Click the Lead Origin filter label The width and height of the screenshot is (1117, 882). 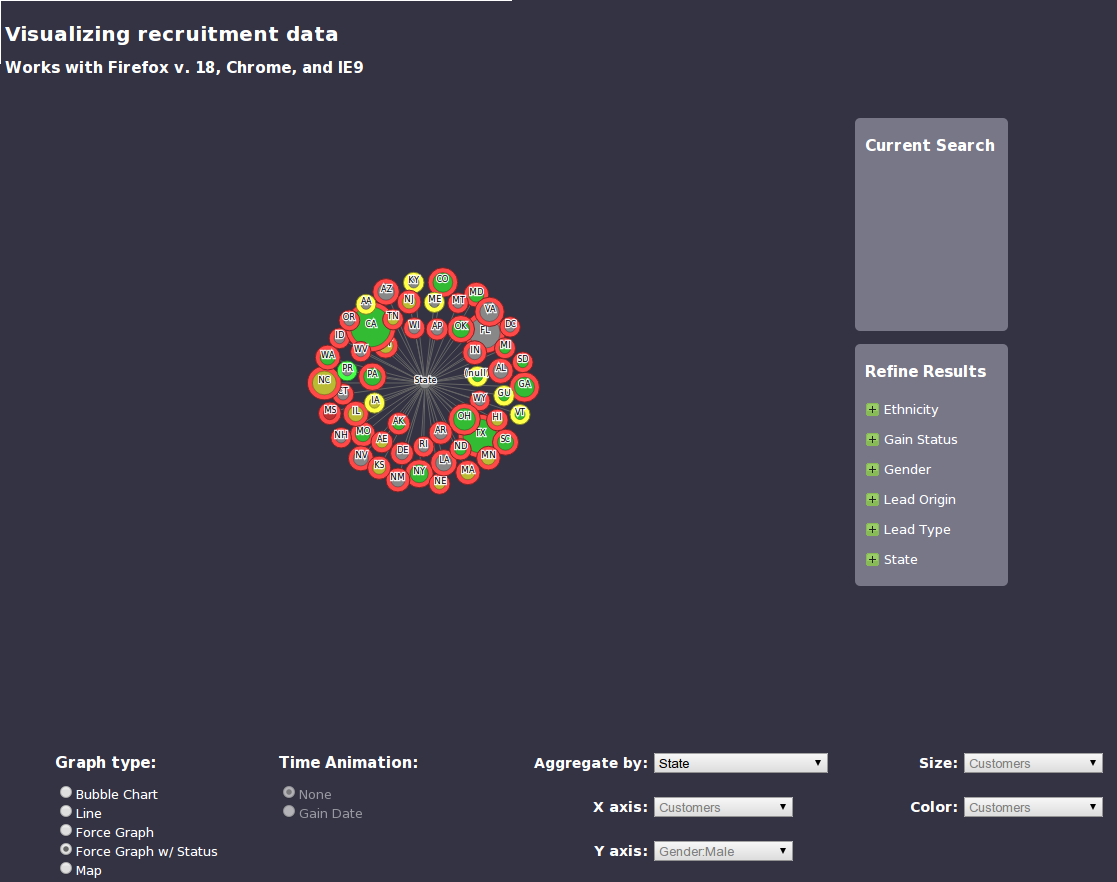919,500
